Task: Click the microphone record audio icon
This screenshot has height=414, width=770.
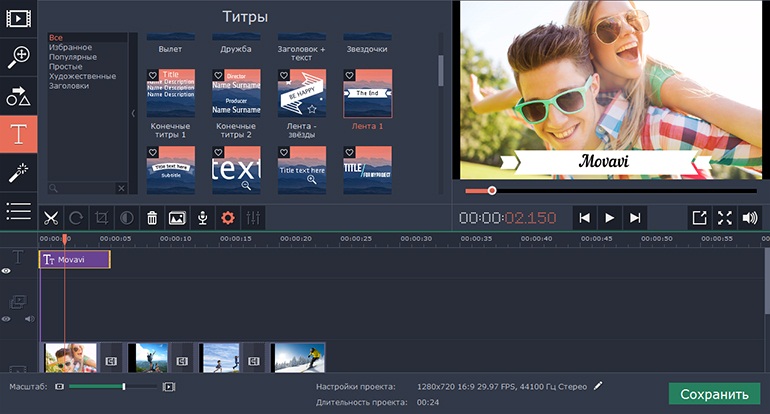Action: click(202, 218)
